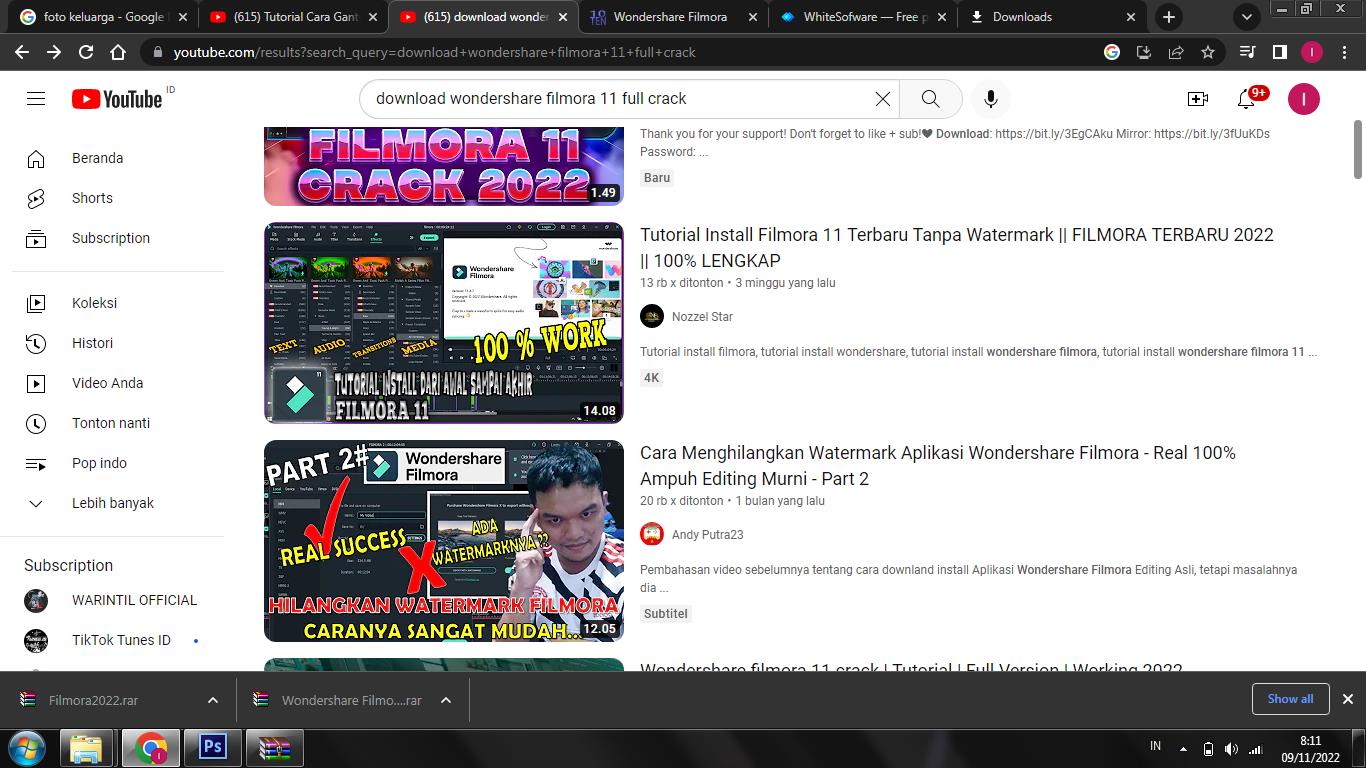This screenshot has width=1366, height=768.
Task: Click the Create video camera icon
Action: point(1197,99)
